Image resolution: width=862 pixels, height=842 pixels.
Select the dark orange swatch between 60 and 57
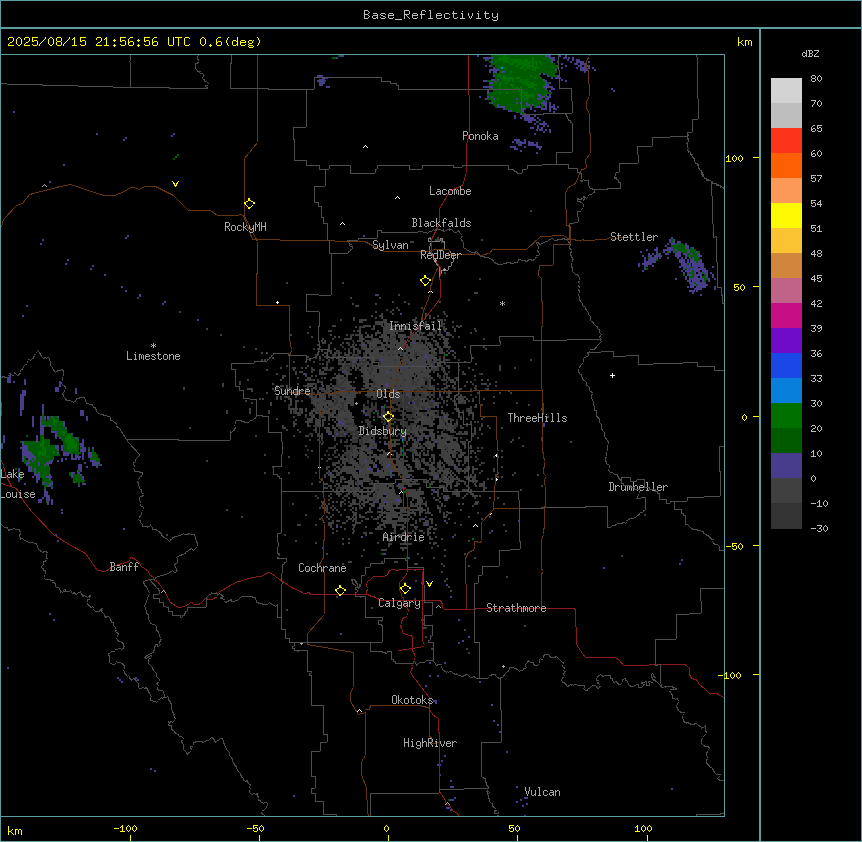click(786, 165)
